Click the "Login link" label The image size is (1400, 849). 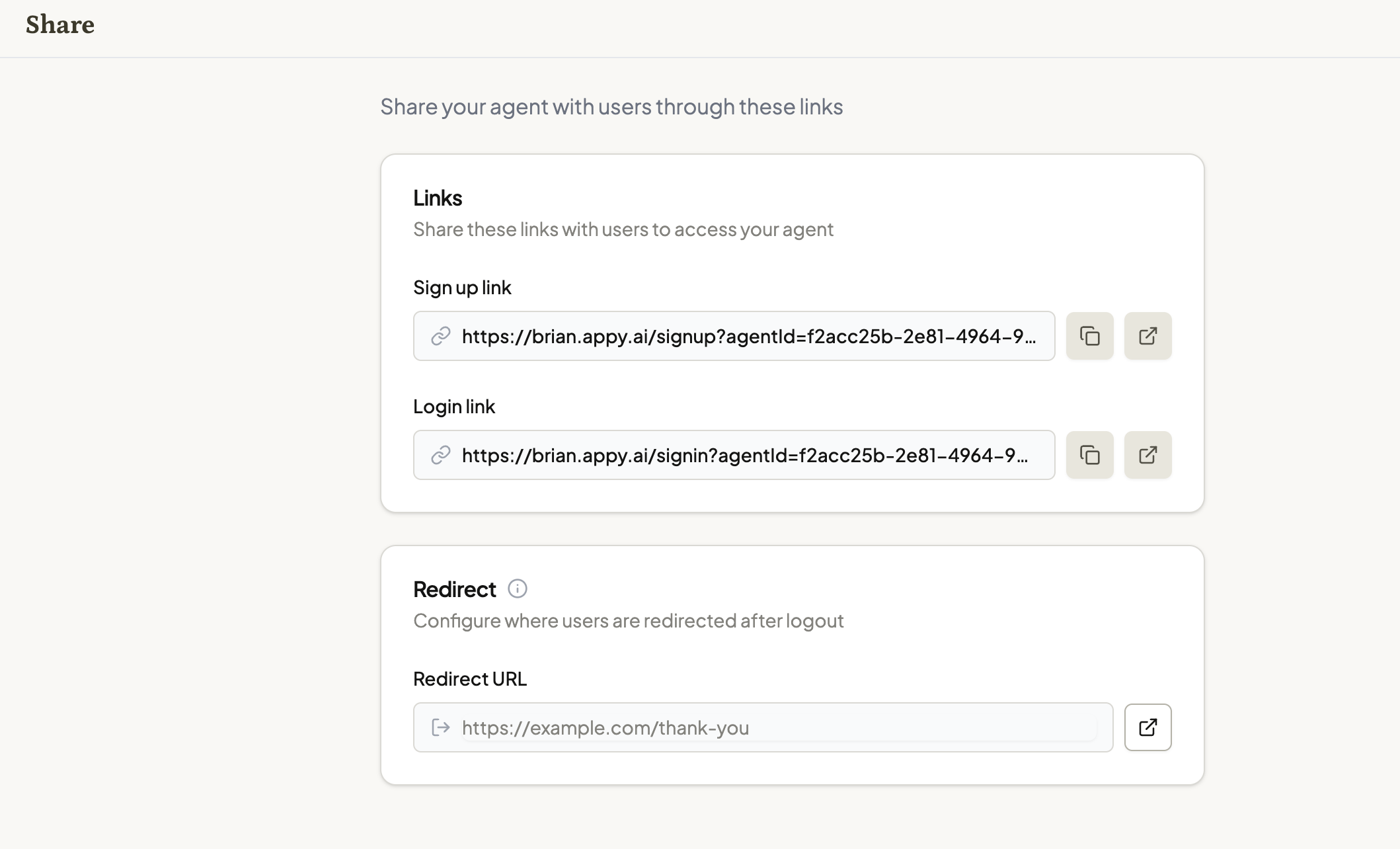click(x=454, y=407)
